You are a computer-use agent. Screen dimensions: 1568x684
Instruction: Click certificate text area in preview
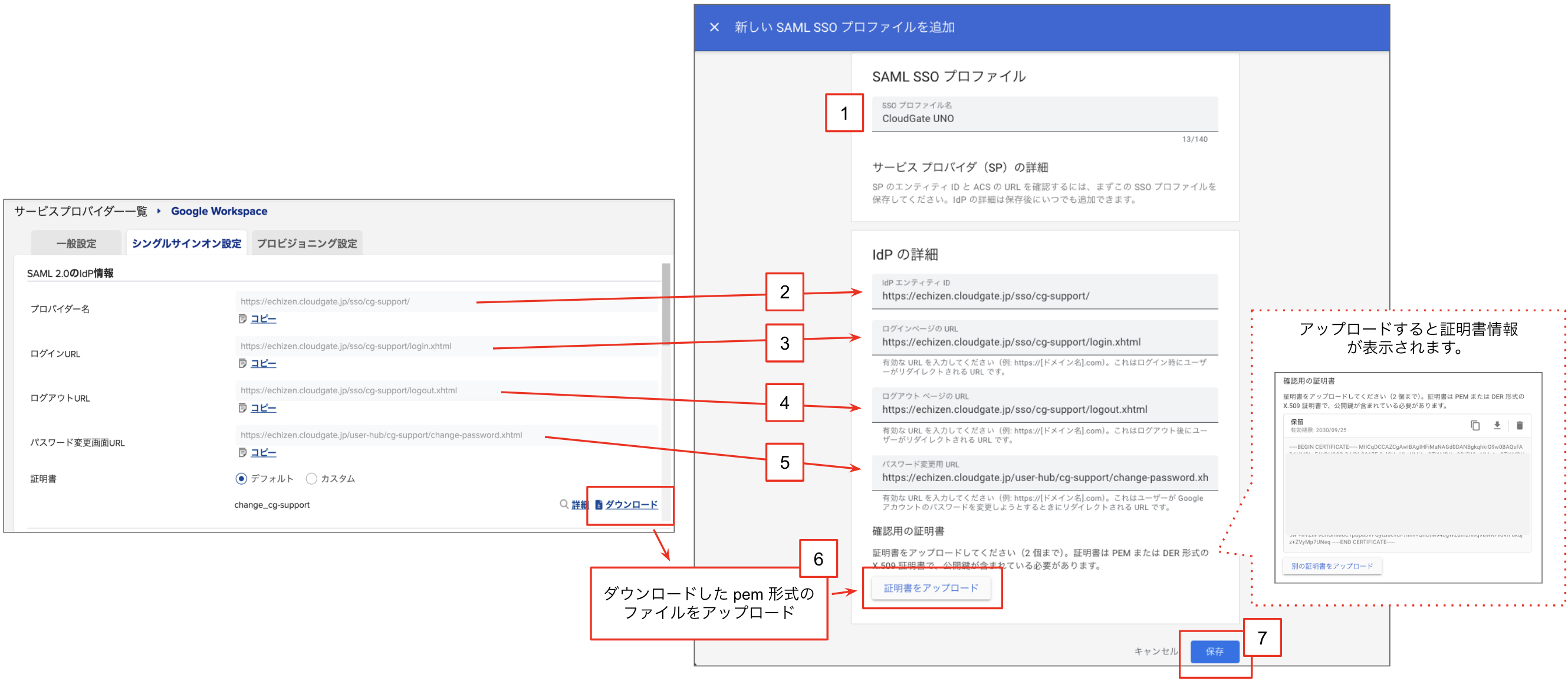pos(1406,494)
